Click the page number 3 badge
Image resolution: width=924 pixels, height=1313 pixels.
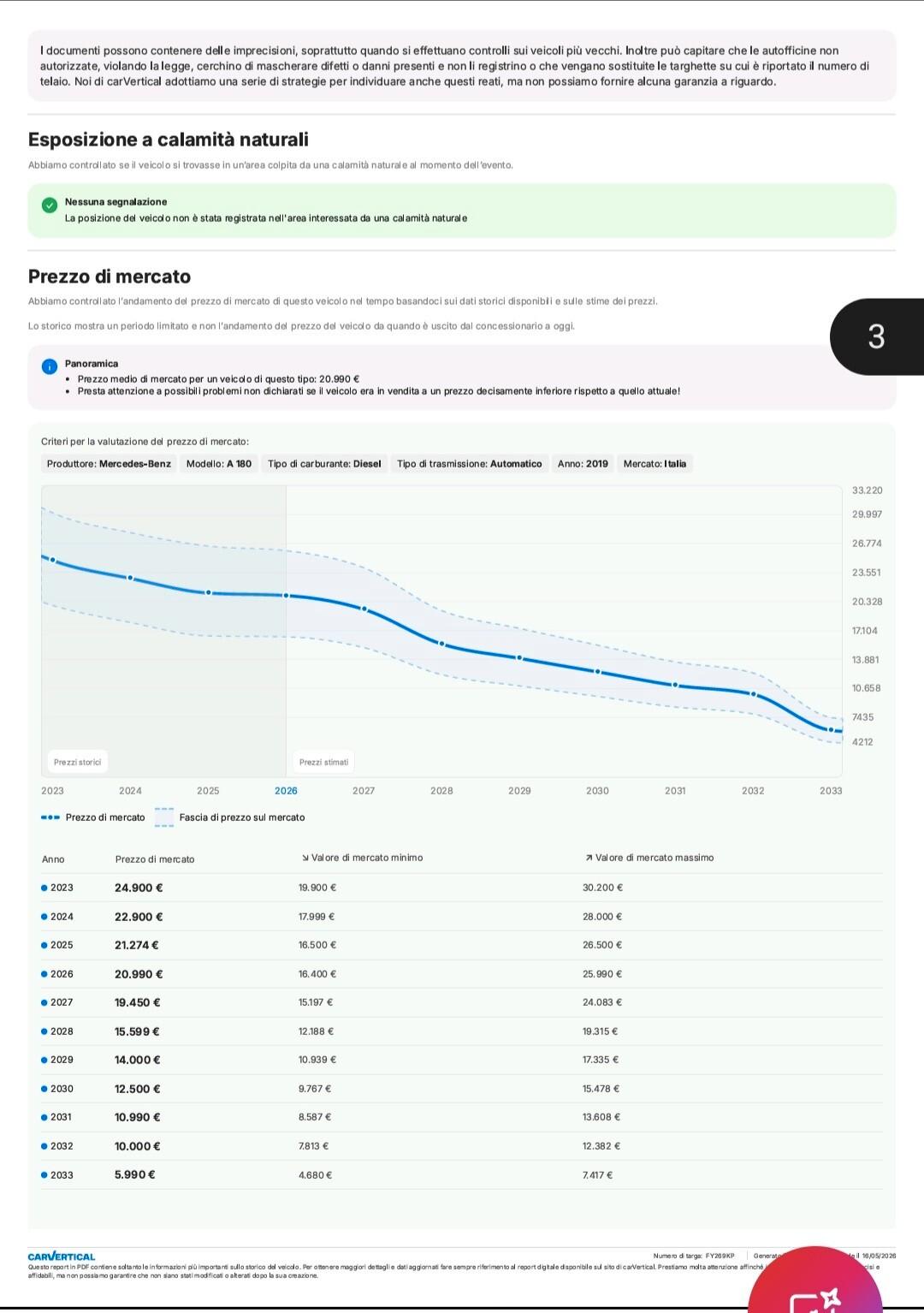tap(876, 336)
